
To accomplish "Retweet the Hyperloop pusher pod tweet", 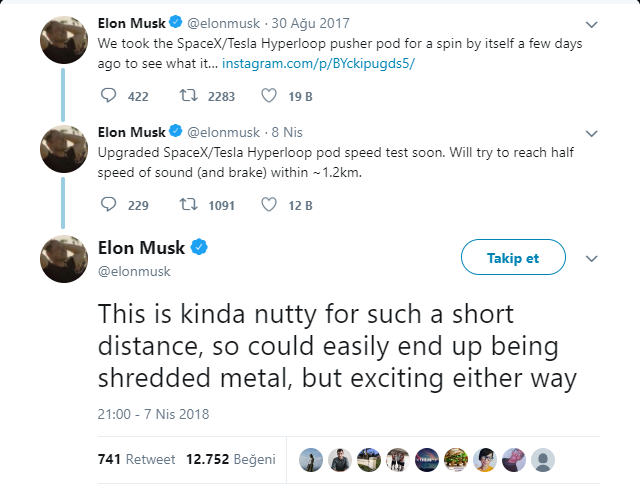I will point(187,96).
